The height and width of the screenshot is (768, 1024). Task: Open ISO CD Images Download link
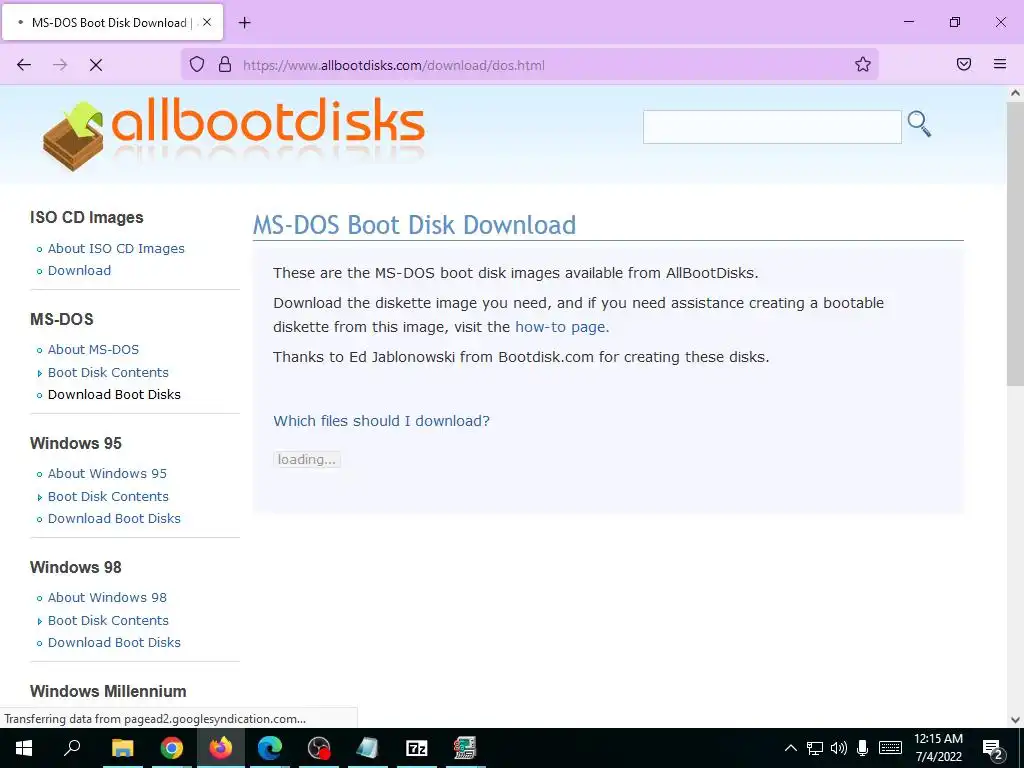pos(79,270)
